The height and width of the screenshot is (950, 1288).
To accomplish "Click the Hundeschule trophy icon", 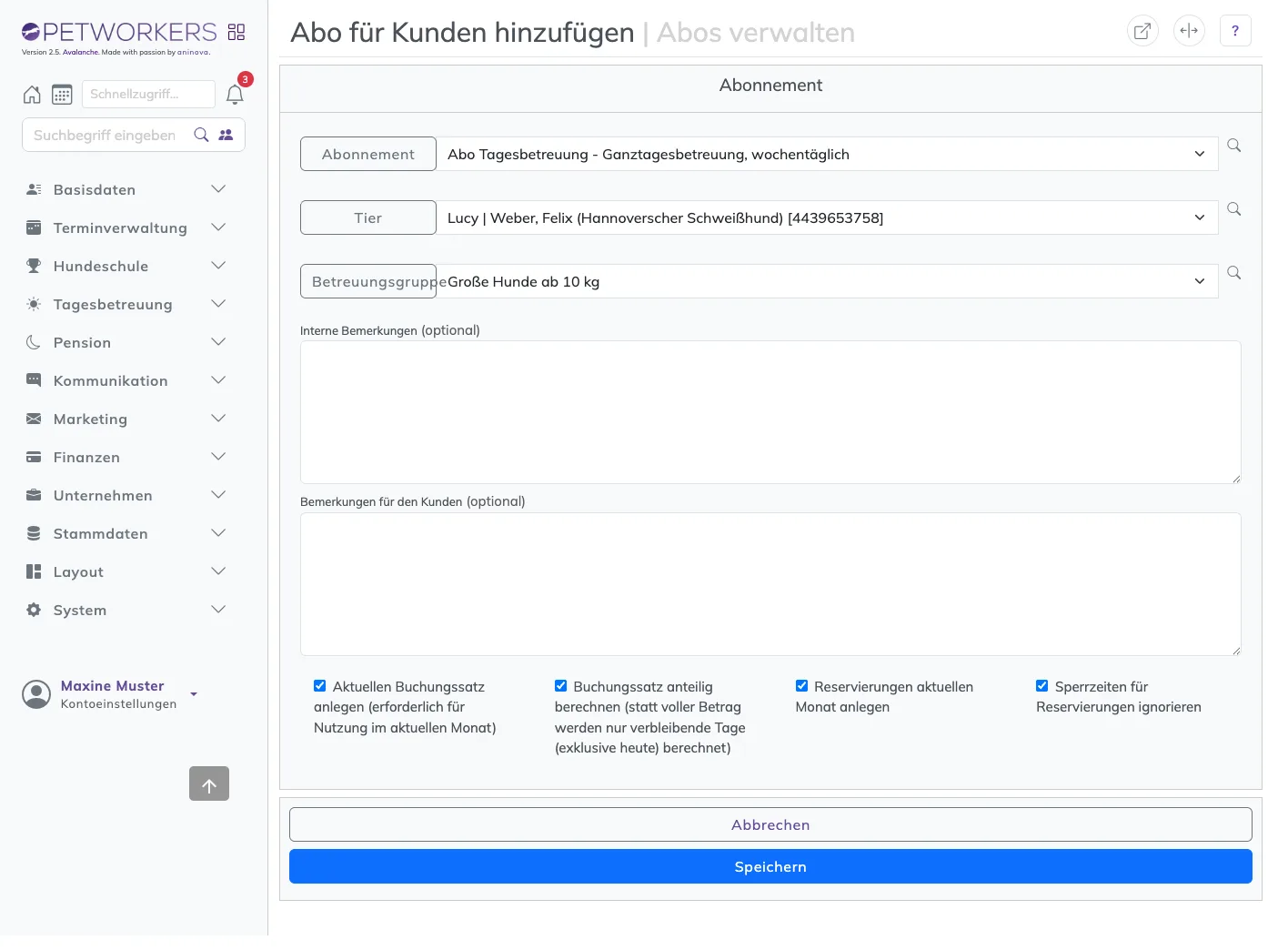I will click(34, 266).
